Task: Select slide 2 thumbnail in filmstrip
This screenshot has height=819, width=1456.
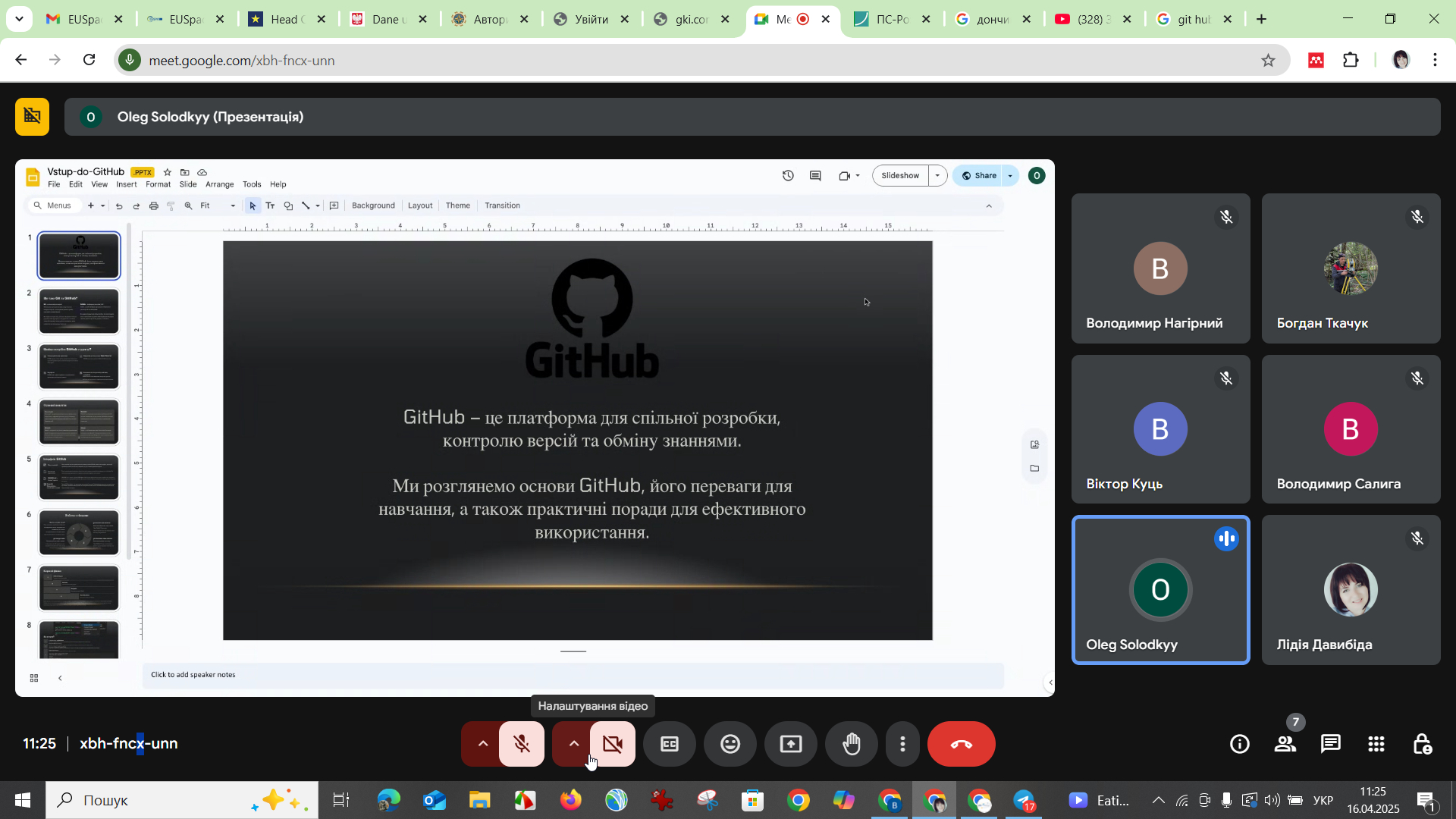Action: tap(79, 311)
